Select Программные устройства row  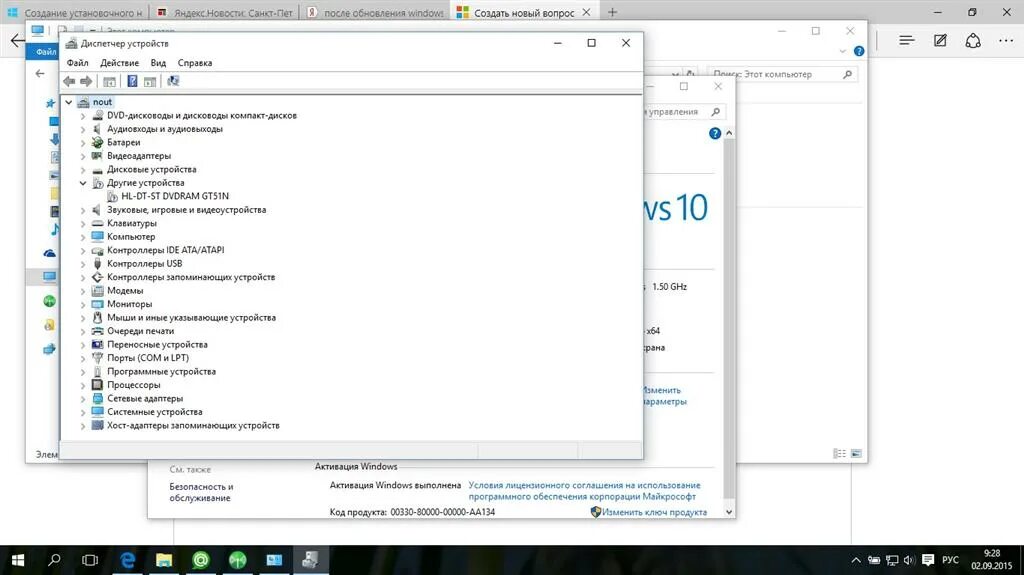[x=161, y=371]
